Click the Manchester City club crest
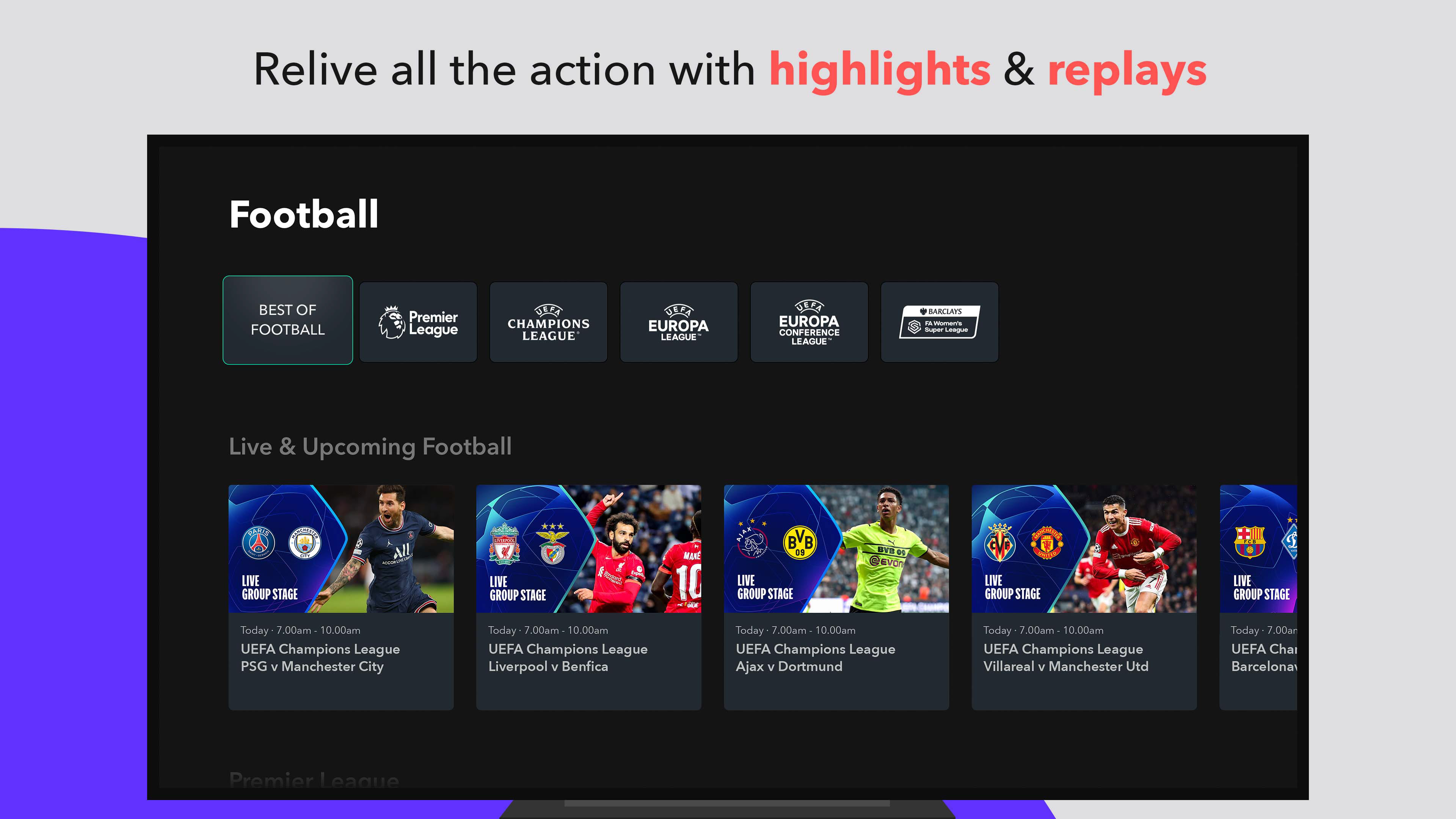 click(x=304, y=542)
